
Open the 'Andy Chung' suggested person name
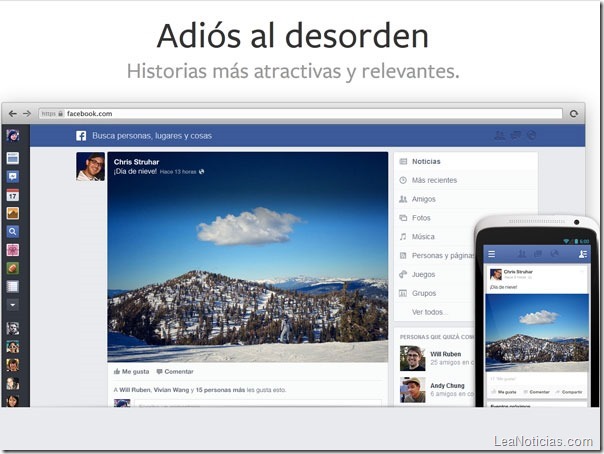pos(447,386)
